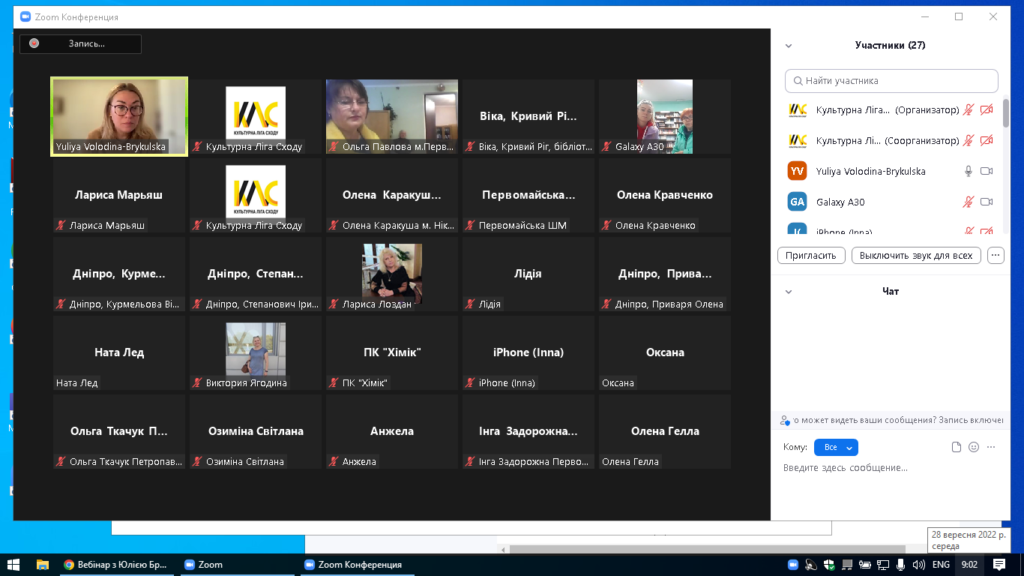
Task: Open the Windows Security tray icon
Action: [829, 565]
